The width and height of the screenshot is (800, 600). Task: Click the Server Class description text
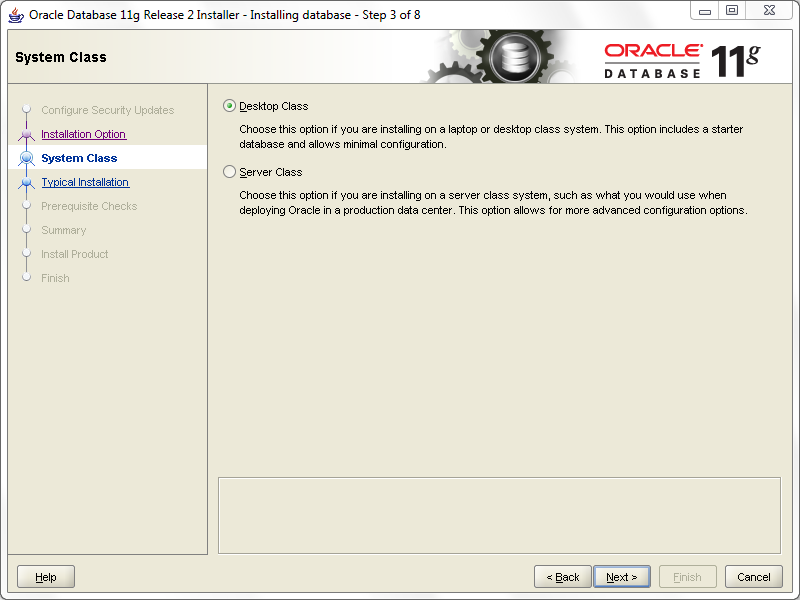[x=493, y=203]
